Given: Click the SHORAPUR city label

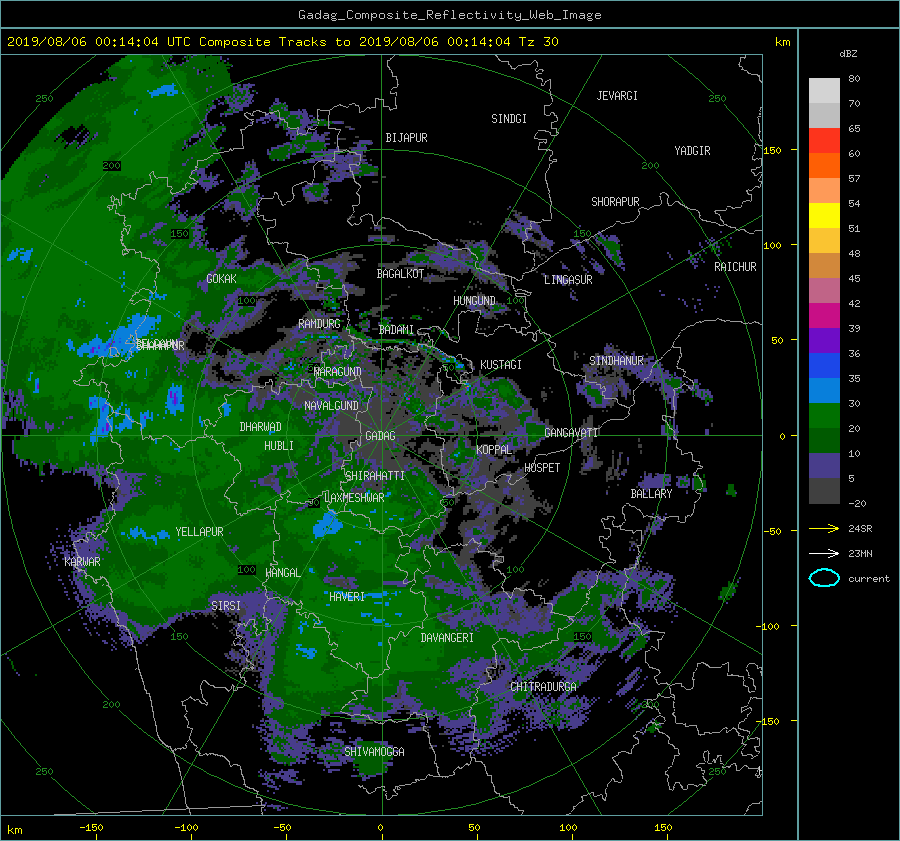Looking at the screenshot, I should (x=615, y=202).
